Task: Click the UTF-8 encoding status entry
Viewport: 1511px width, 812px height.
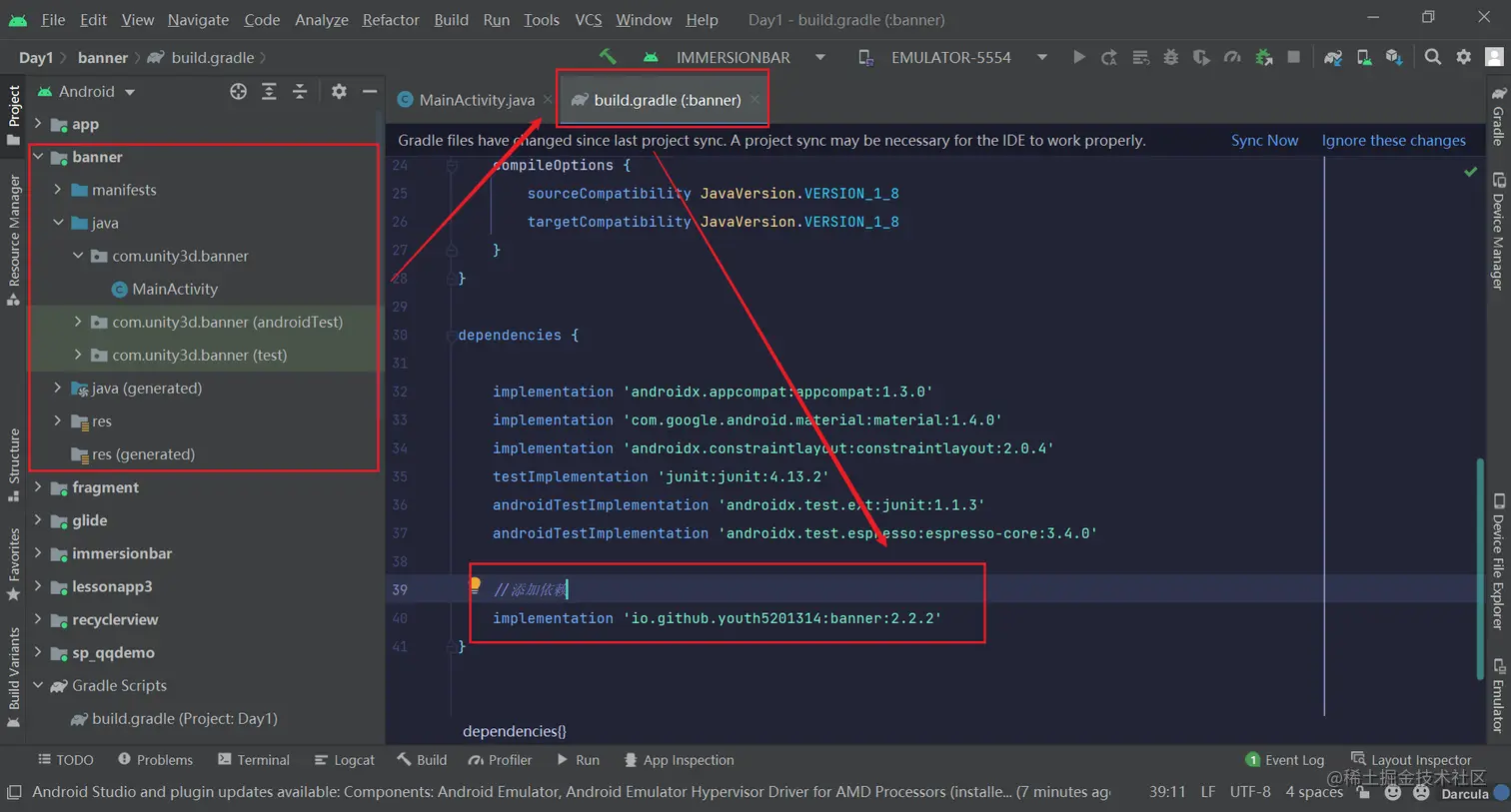Action: [x=1250, y=792]
